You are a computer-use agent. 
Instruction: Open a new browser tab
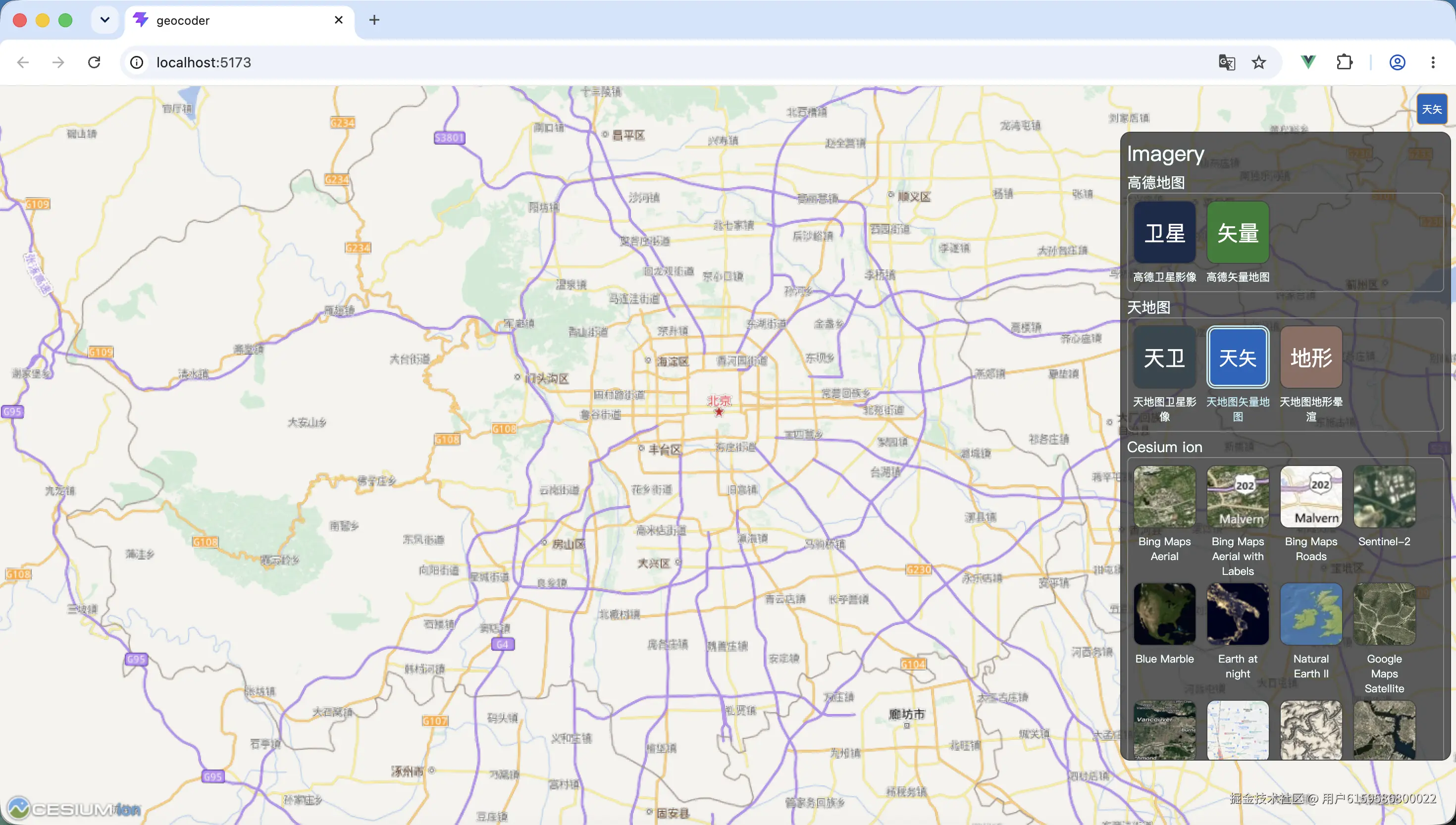coord(374,20)
